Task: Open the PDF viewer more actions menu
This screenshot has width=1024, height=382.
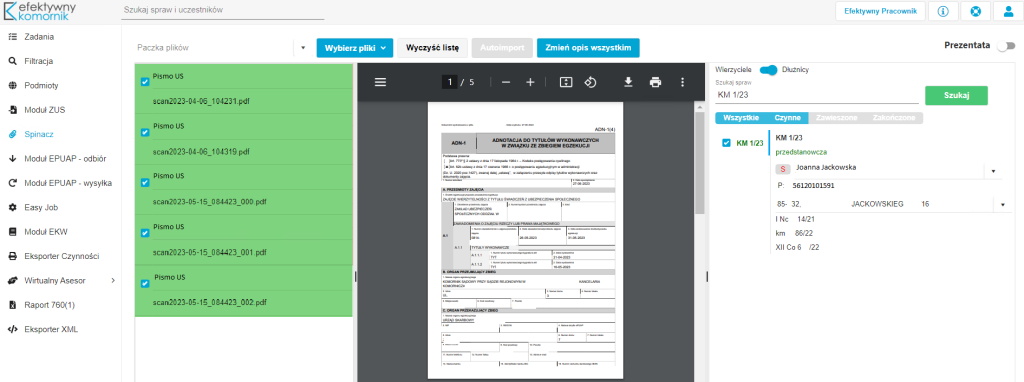Action: pos(682,82)
